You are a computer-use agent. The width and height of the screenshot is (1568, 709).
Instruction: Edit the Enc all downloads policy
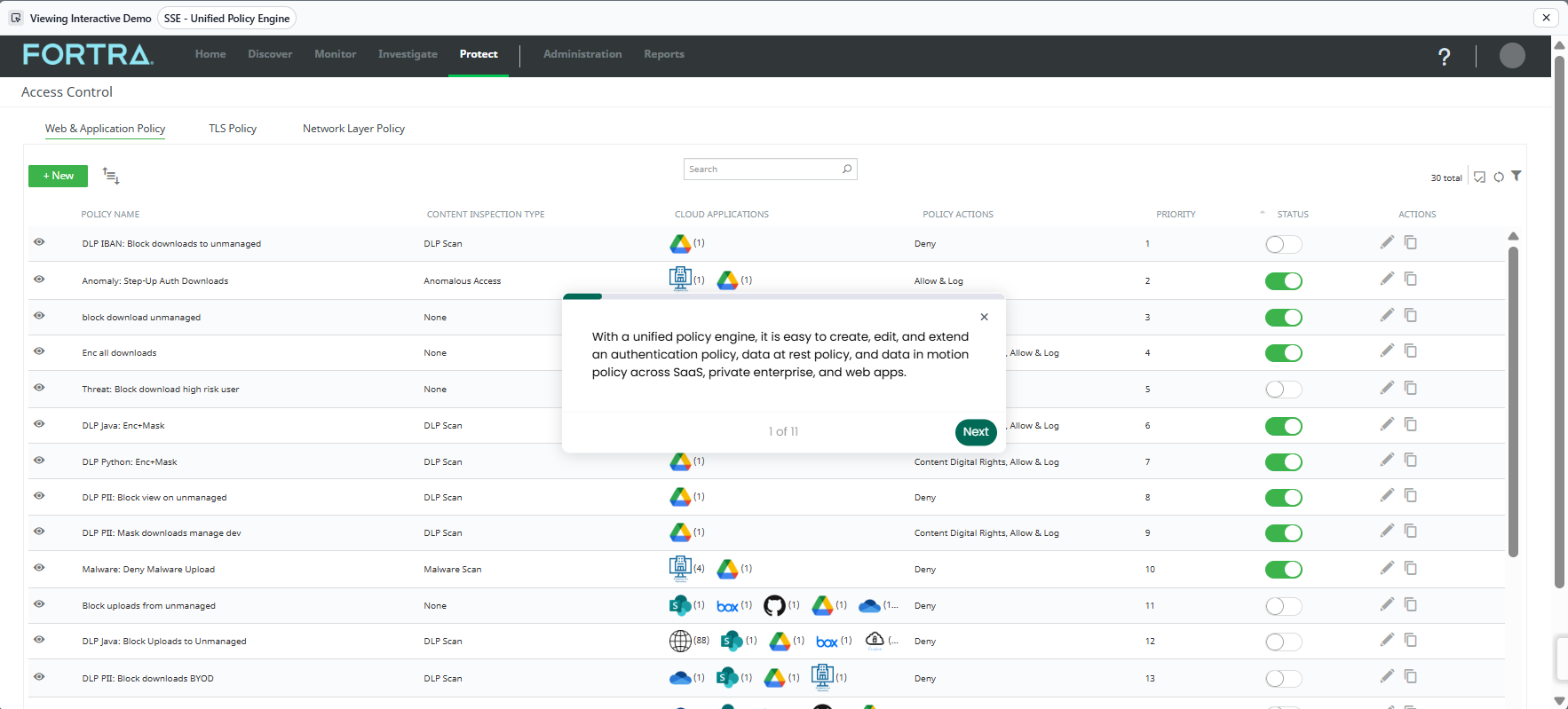[1387, 351]
